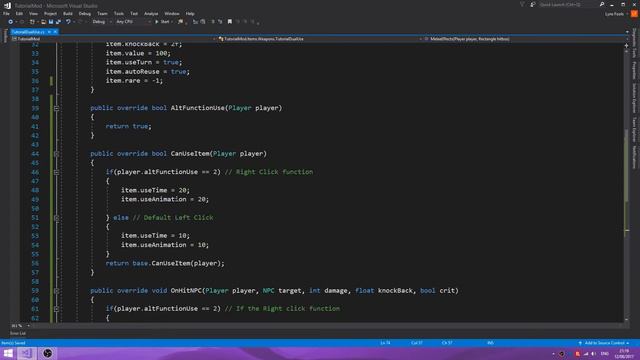Open the File menu

pyautogui.click(x=6, y=14)
